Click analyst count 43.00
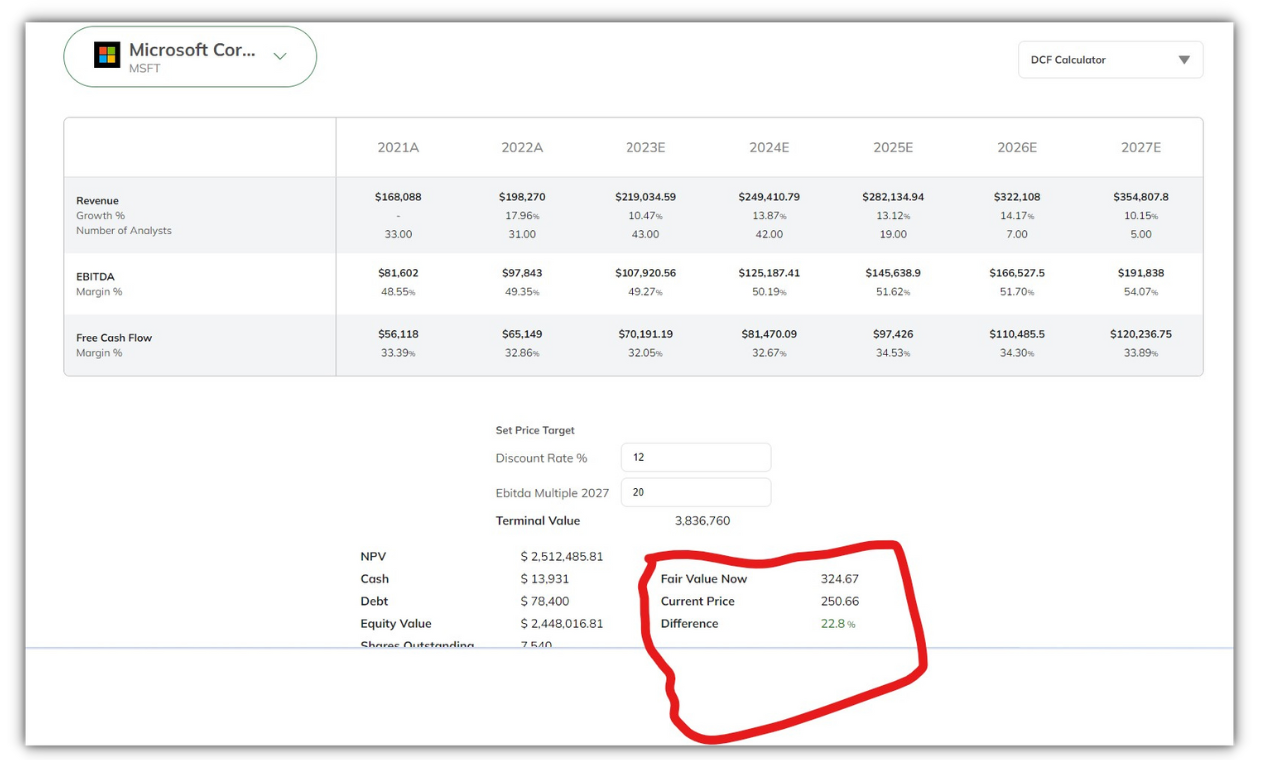Viewport: 1270px width, 760px height. point(646,235)
